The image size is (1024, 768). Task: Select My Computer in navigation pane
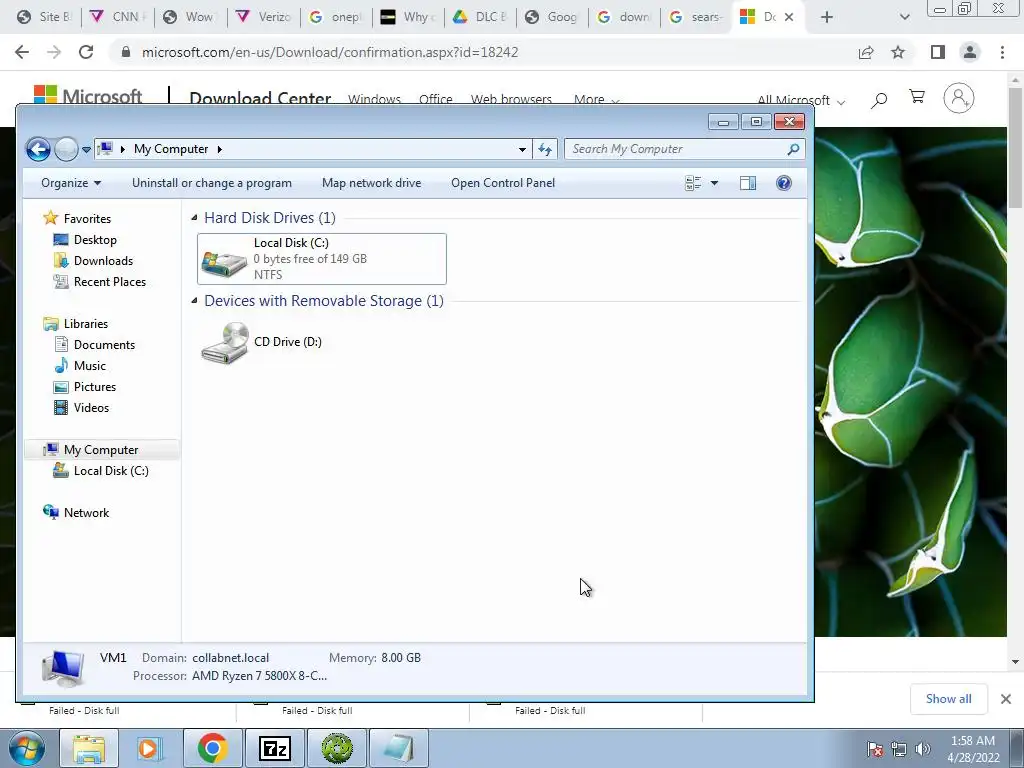(x=101, y=450)
